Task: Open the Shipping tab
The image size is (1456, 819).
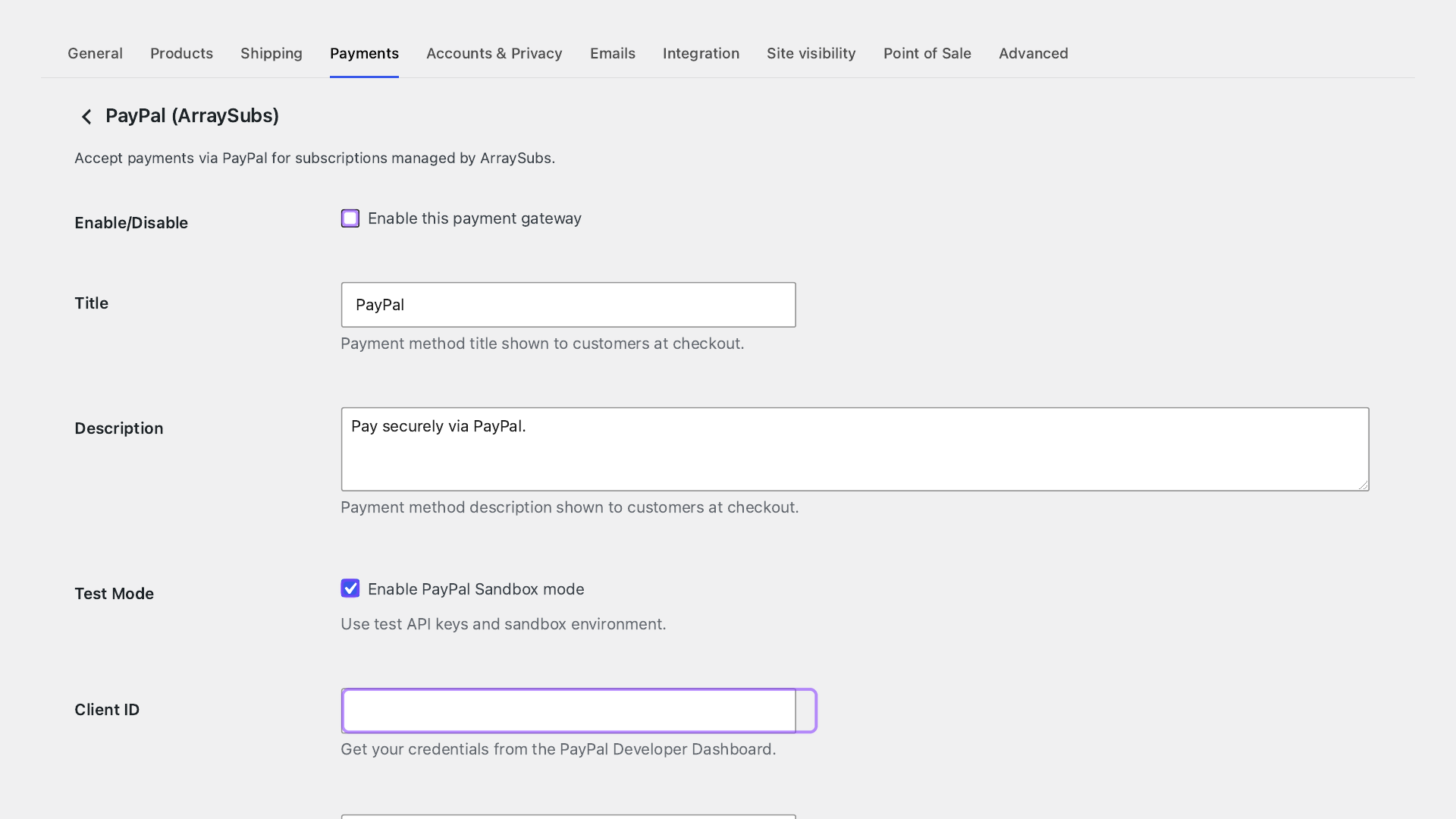Action: click(x=271, y=53)
